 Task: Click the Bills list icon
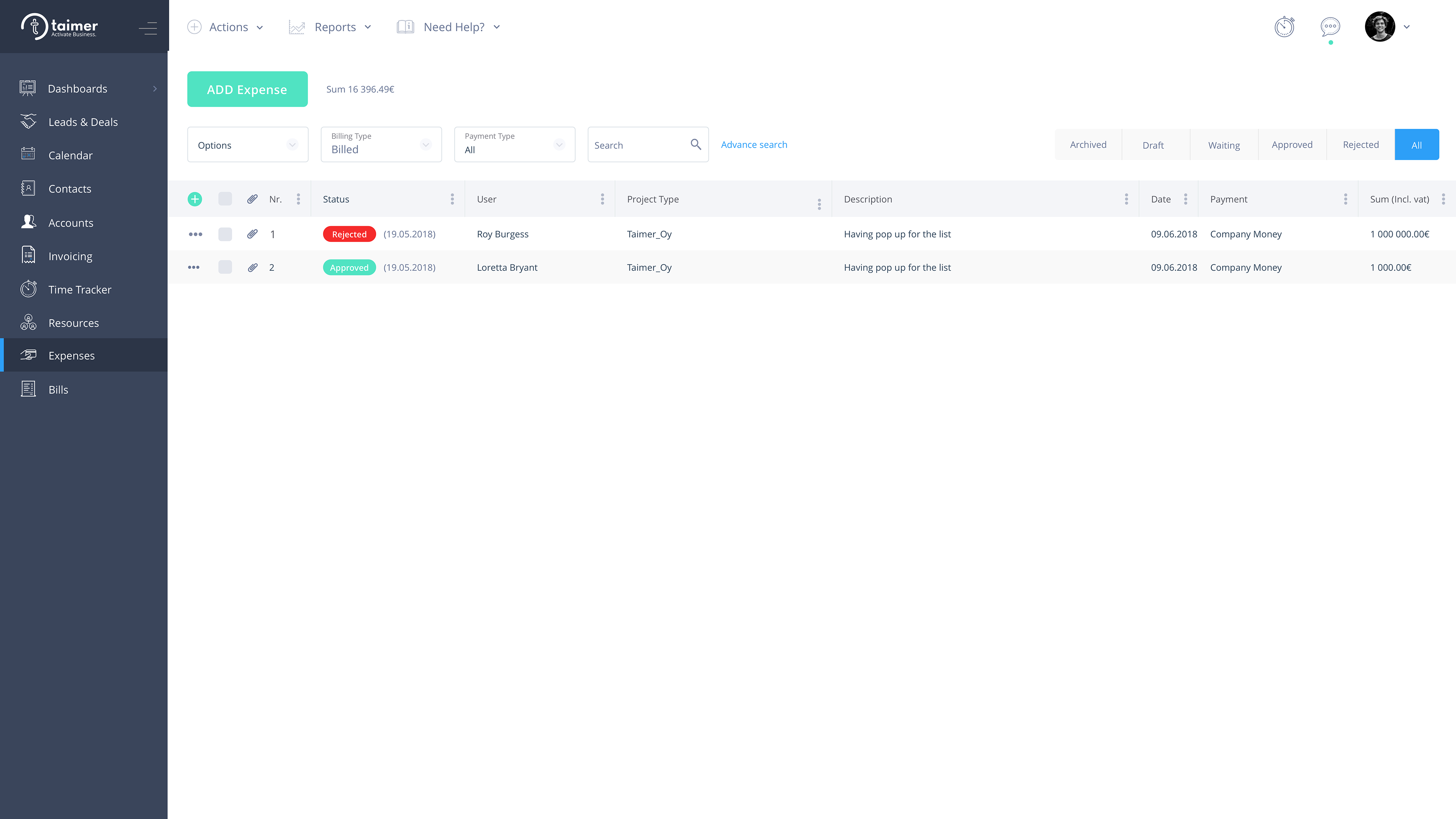28,389
